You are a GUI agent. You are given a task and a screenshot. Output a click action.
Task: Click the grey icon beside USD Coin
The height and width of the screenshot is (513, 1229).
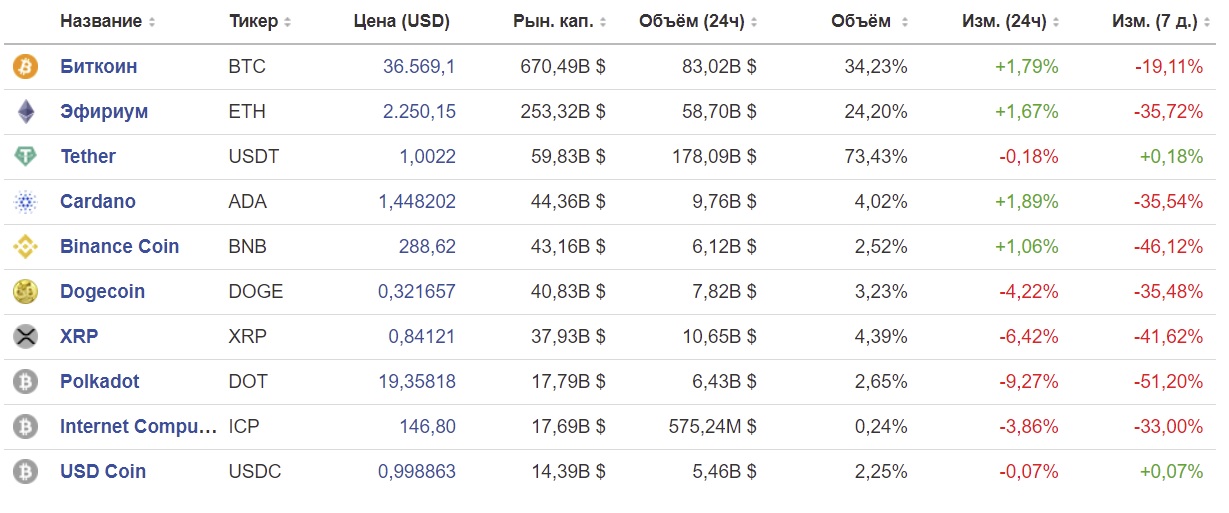click(x=25, y=472)
